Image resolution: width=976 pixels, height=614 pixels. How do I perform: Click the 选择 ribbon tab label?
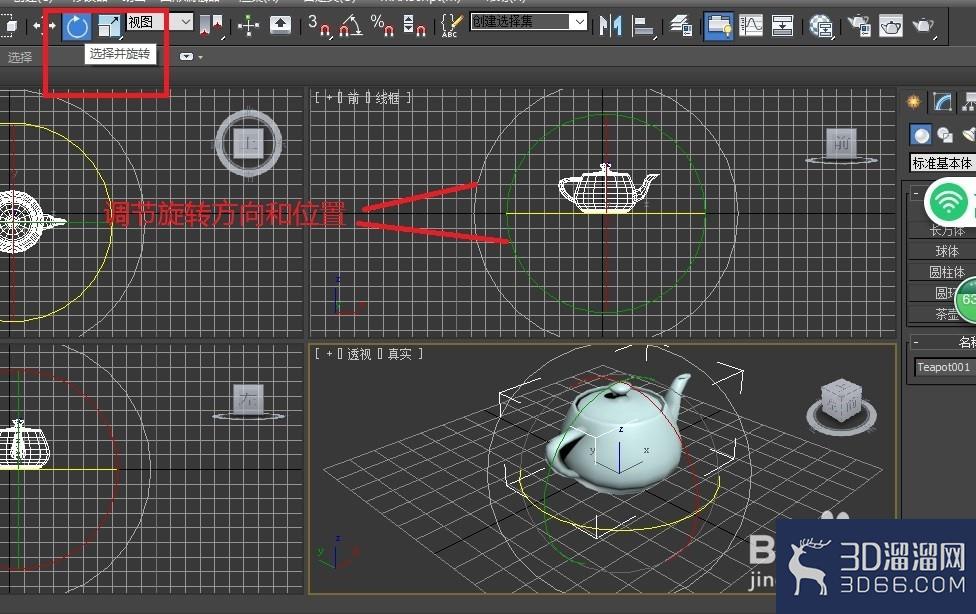coord(19,57)
